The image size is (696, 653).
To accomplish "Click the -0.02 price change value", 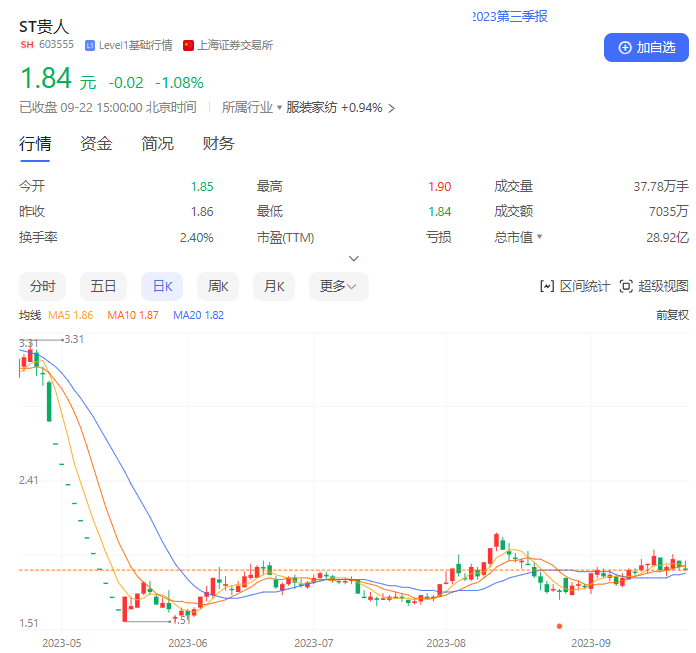I will (x=126, y=83).
